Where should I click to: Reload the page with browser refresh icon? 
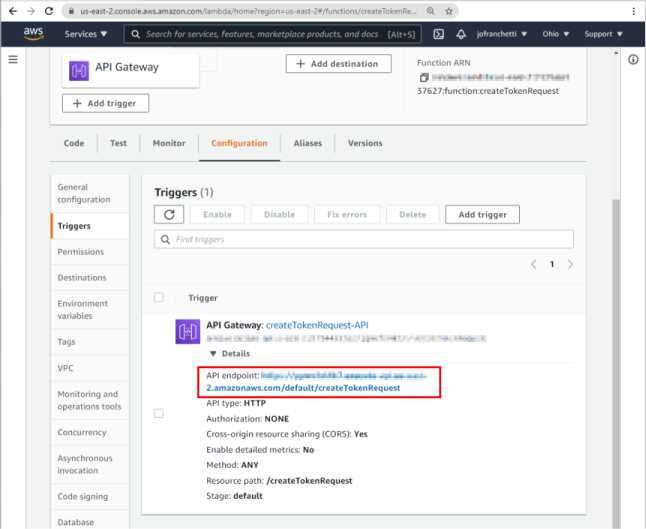tap(49, 11)
